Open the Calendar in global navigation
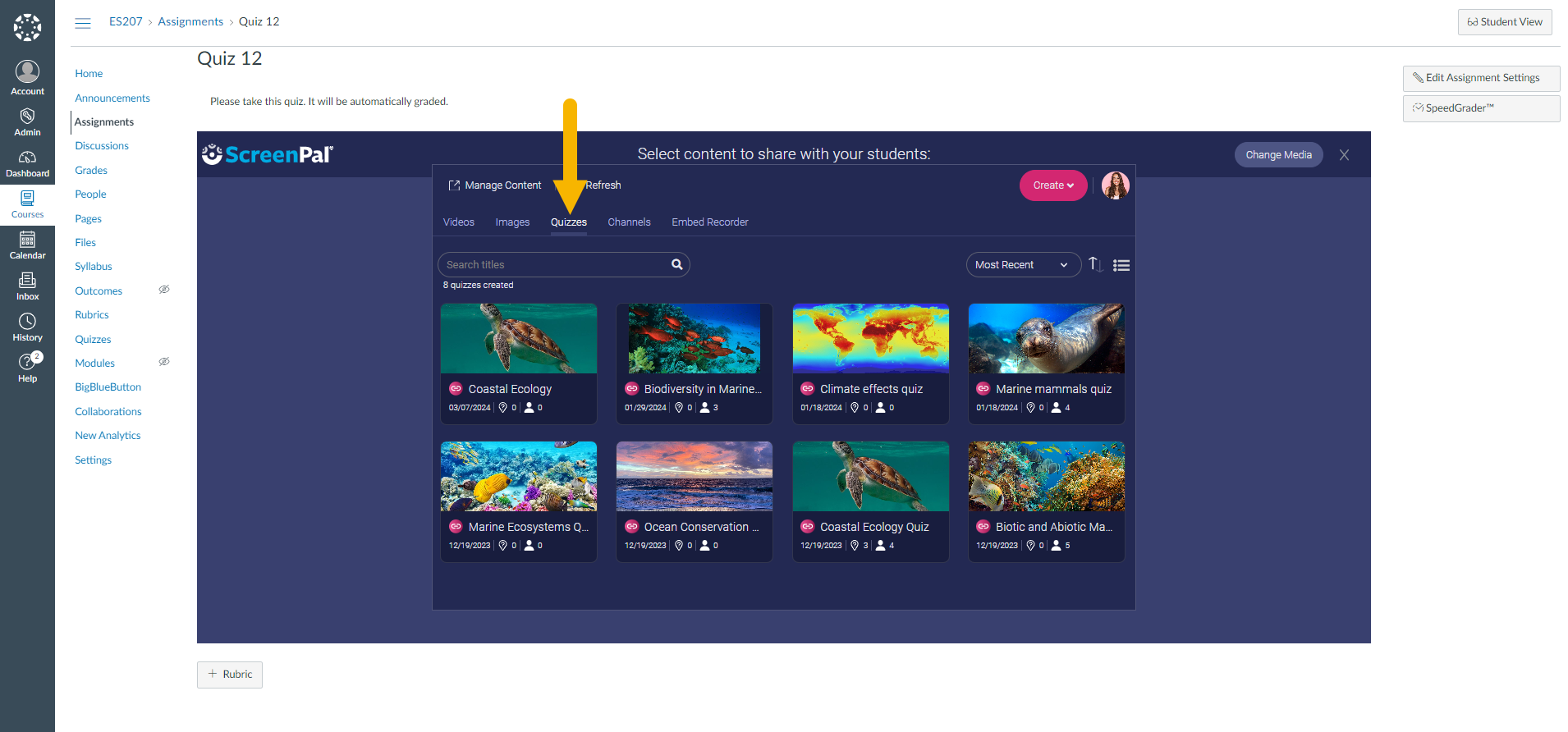 (27, 246)
